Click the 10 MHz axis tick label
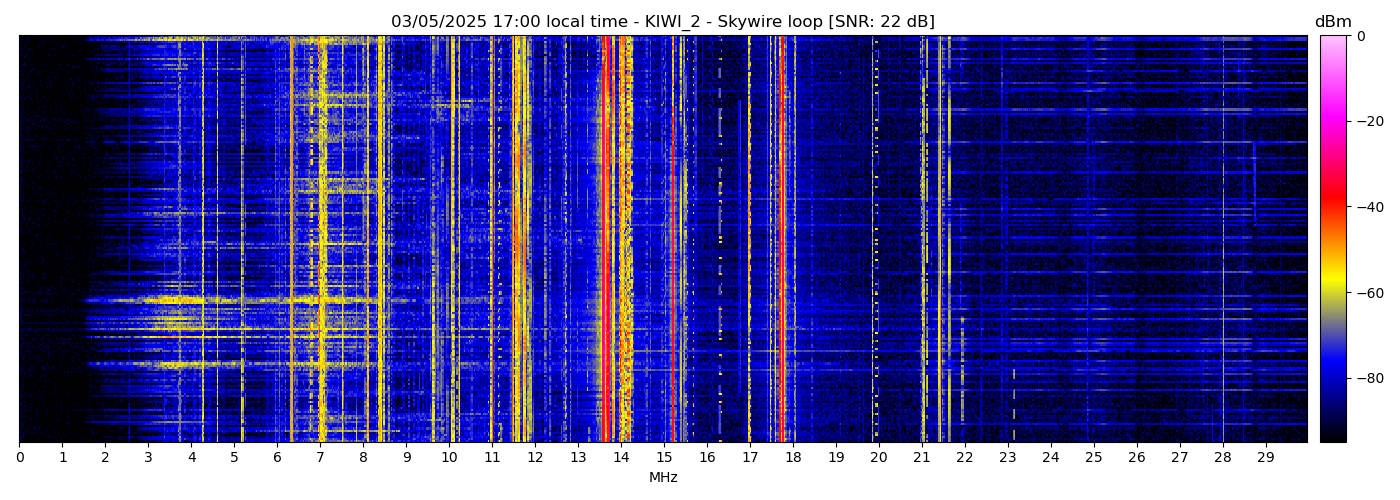 click(x=449, y=458)
